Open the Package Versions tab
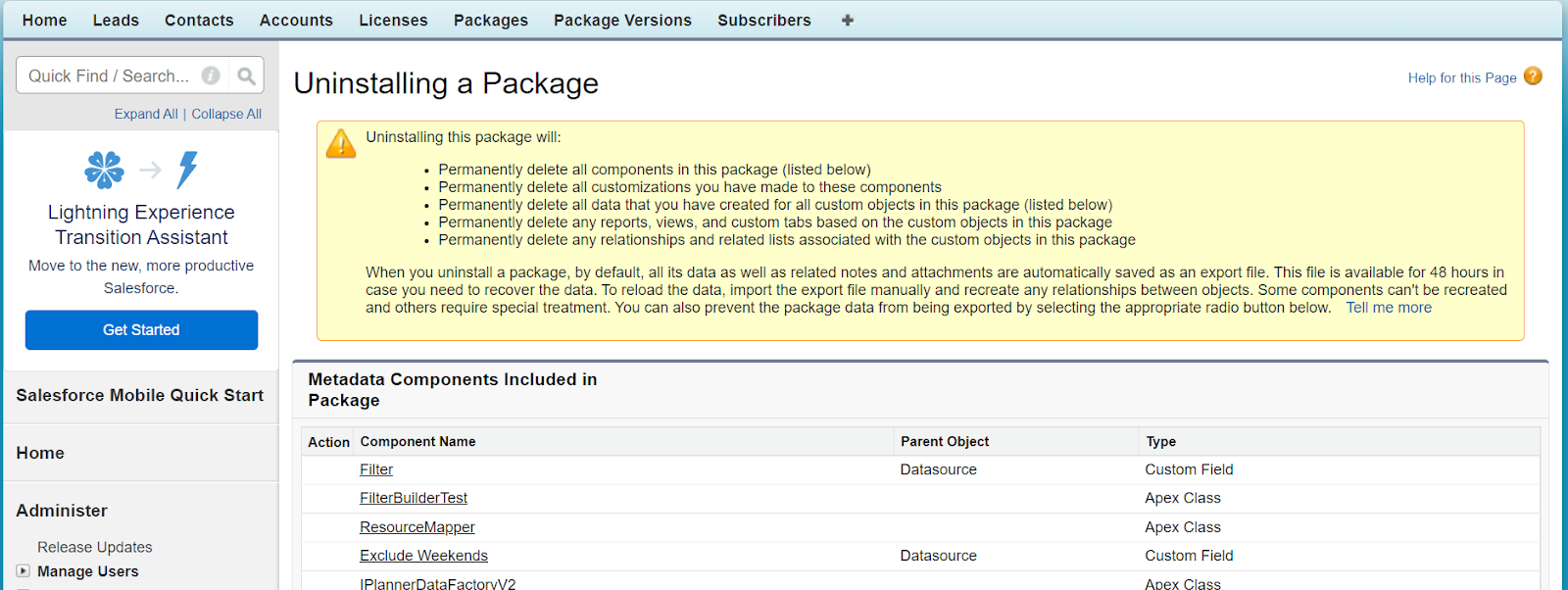The width and height of the screenshot is (1568, 590). click(x=622, y=20)
